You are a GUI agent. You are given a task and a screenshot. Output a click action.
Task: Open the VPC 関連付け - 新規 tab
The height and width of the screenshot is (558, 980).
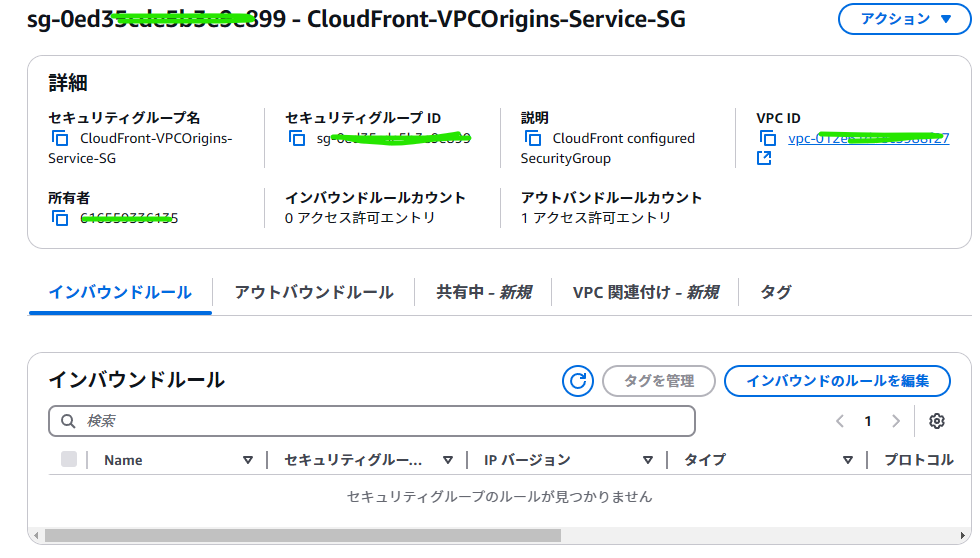(x=646, y=292)
